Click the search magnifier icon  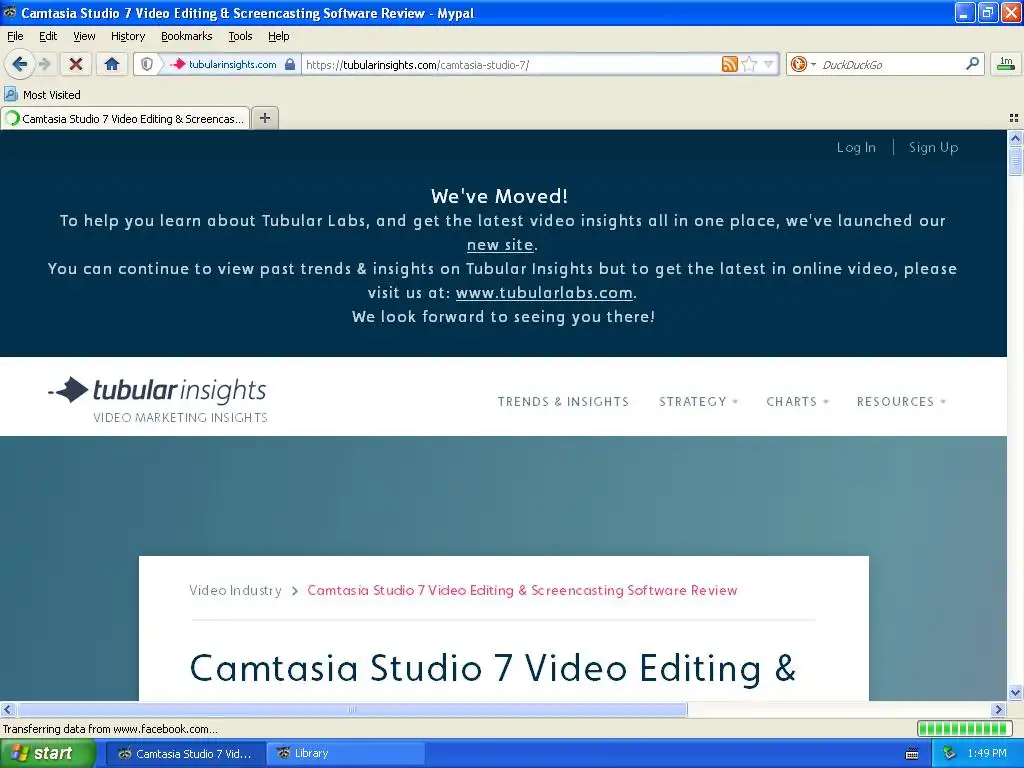pos(972,64)
